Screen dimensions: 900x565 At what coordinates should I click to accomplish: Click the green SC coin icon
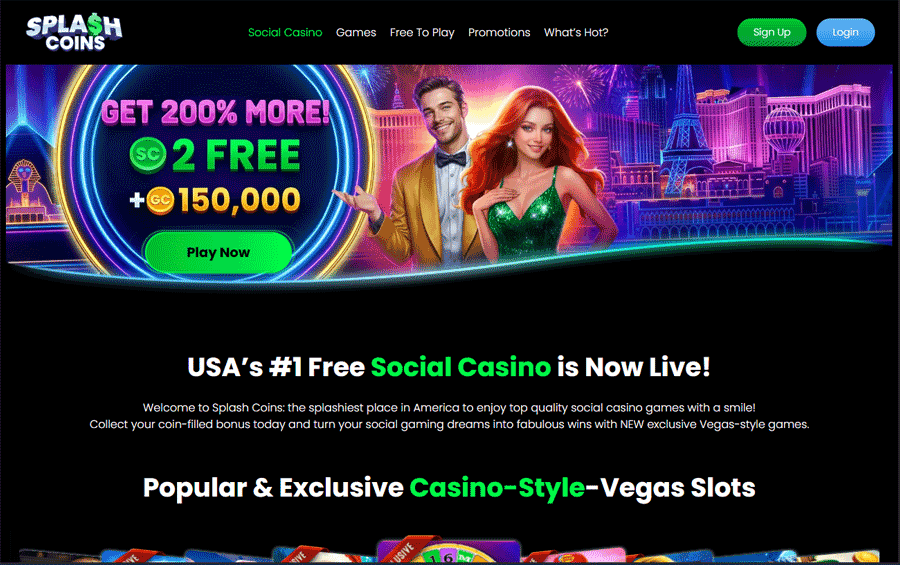click(148, 156)
